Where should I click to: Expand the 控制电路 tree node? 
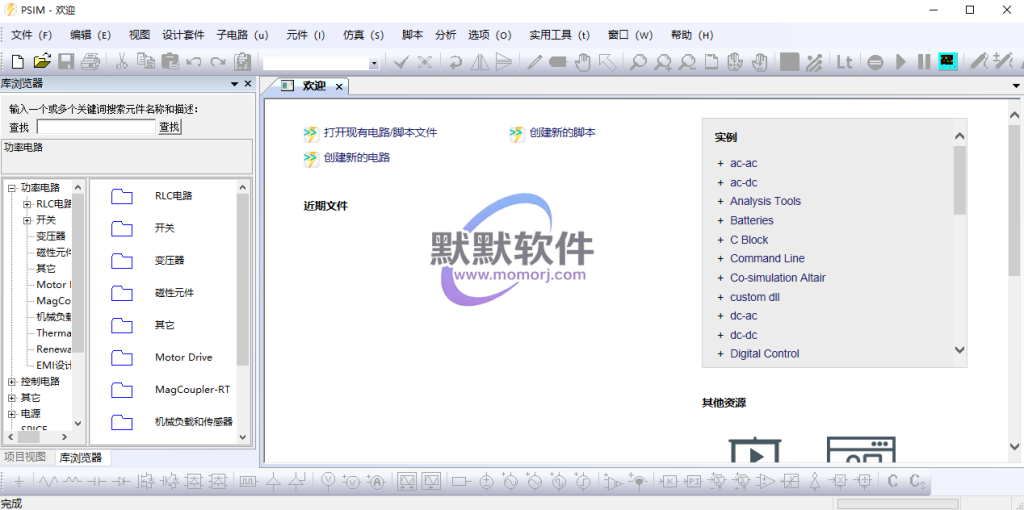click(x=11, y=381)
